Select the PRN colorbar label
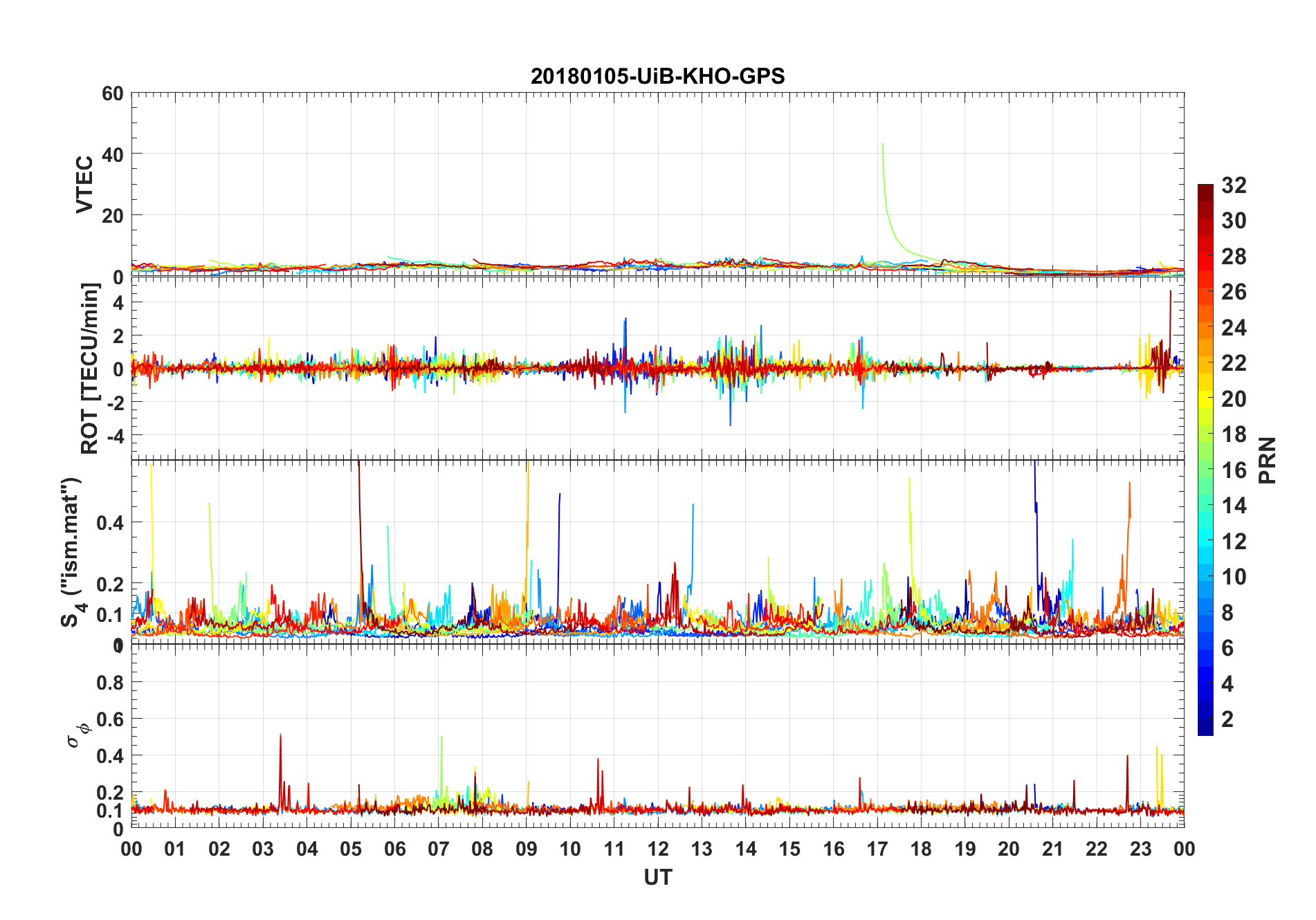The width and height of the screenshot is (1316, 920). [x=1268, y=460]
